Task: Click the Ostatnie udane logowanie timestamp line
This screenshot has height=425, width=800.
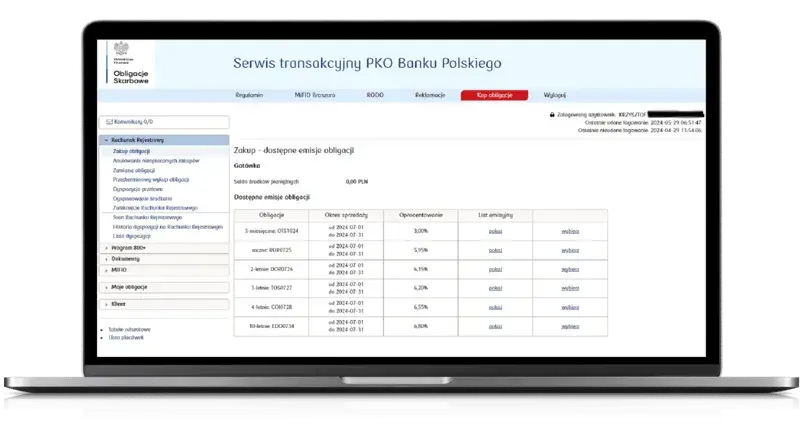Action: click(643, 123)
